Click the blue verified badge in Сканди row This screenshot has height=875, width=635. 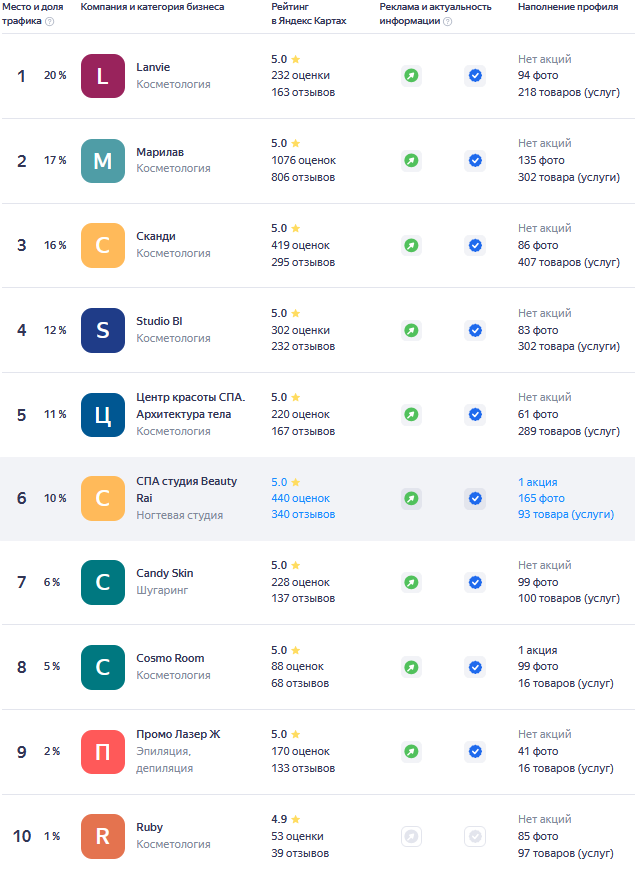(x=475, y=246)
